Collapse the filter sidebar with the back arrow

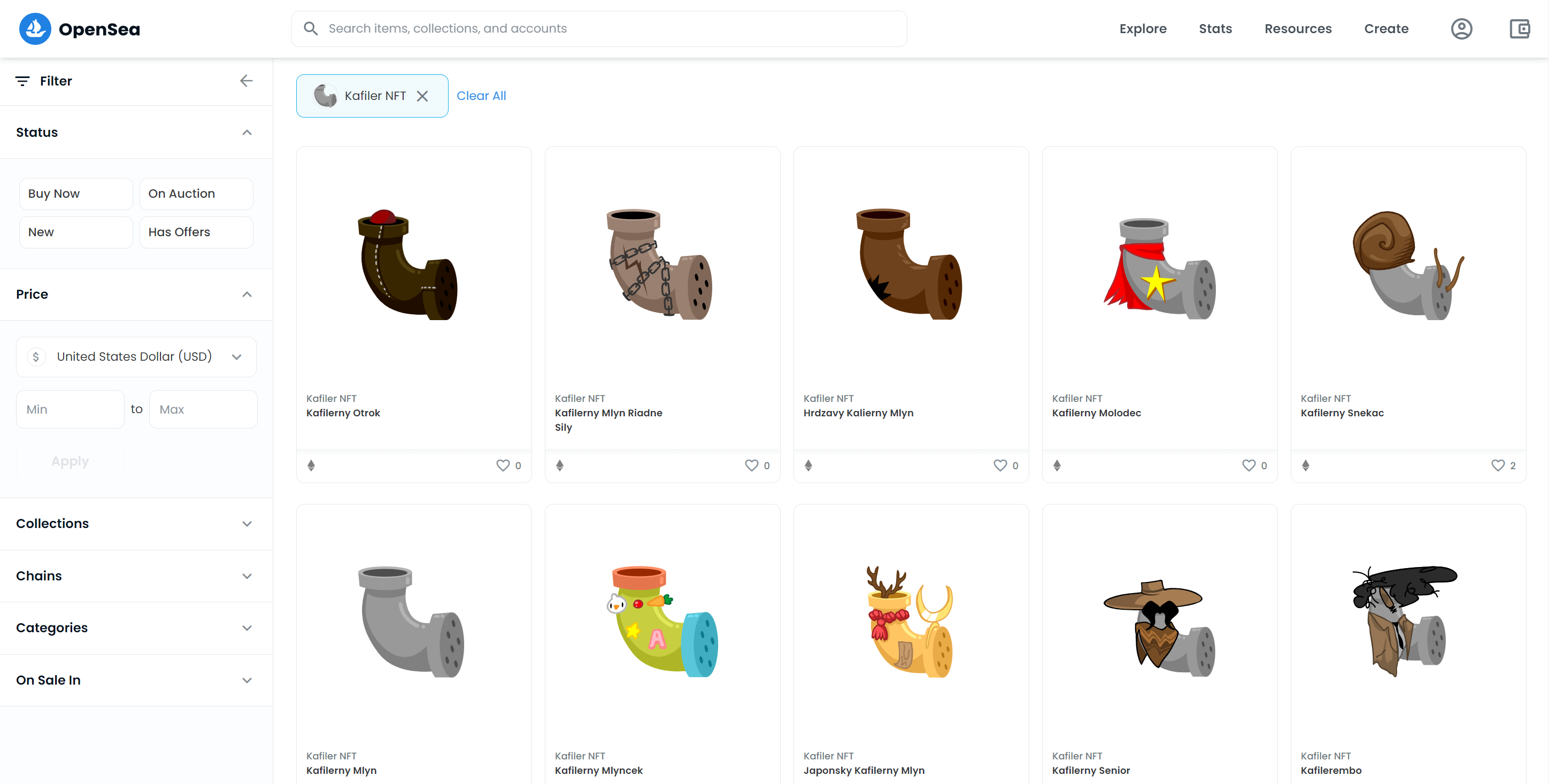coord(246,81)
